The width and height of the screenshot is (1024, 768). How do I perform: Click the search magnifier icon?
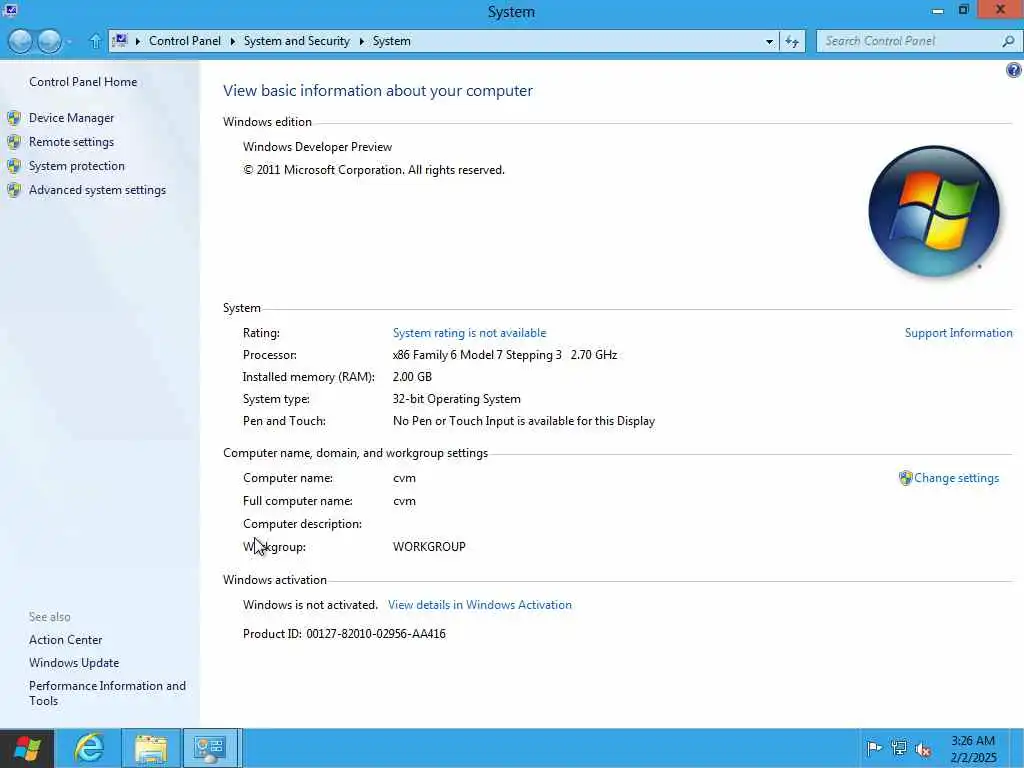click(x=1008, y=41)
